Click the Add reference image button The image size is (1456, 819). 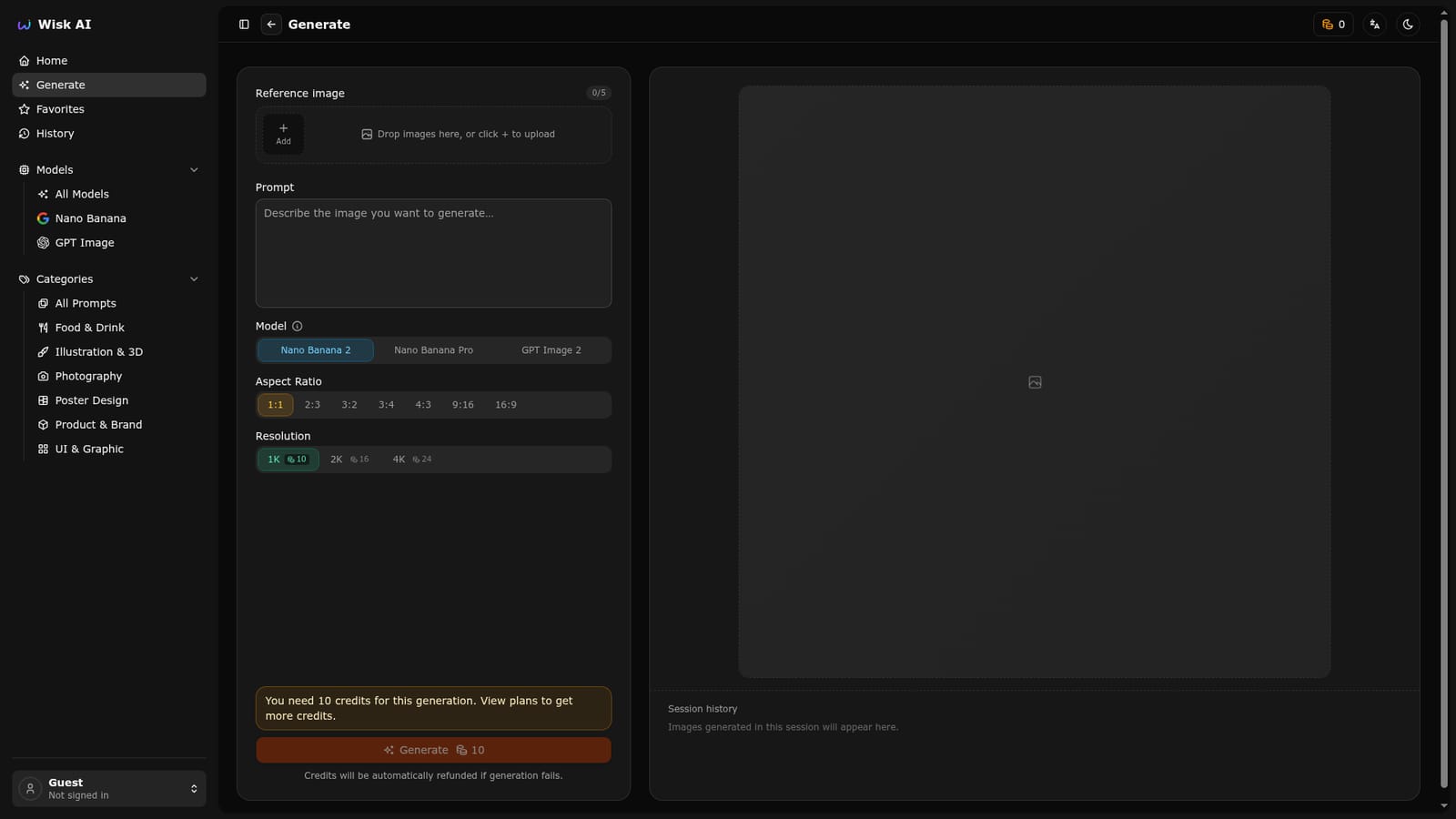click(x=284, y=134)
